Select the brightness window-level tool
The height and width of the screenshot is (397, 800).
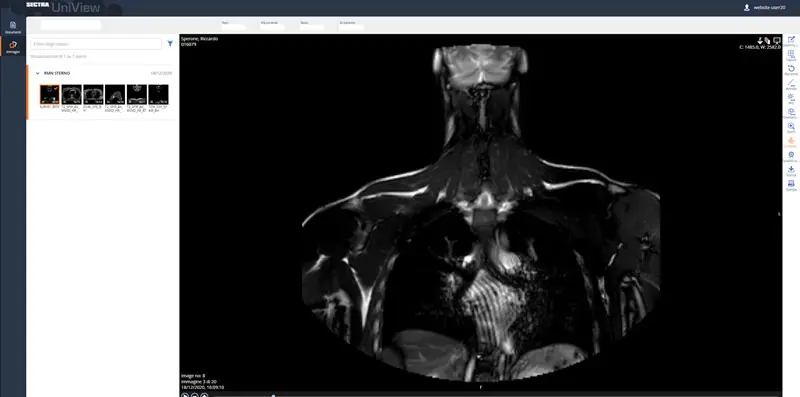[x=791, y=98]
